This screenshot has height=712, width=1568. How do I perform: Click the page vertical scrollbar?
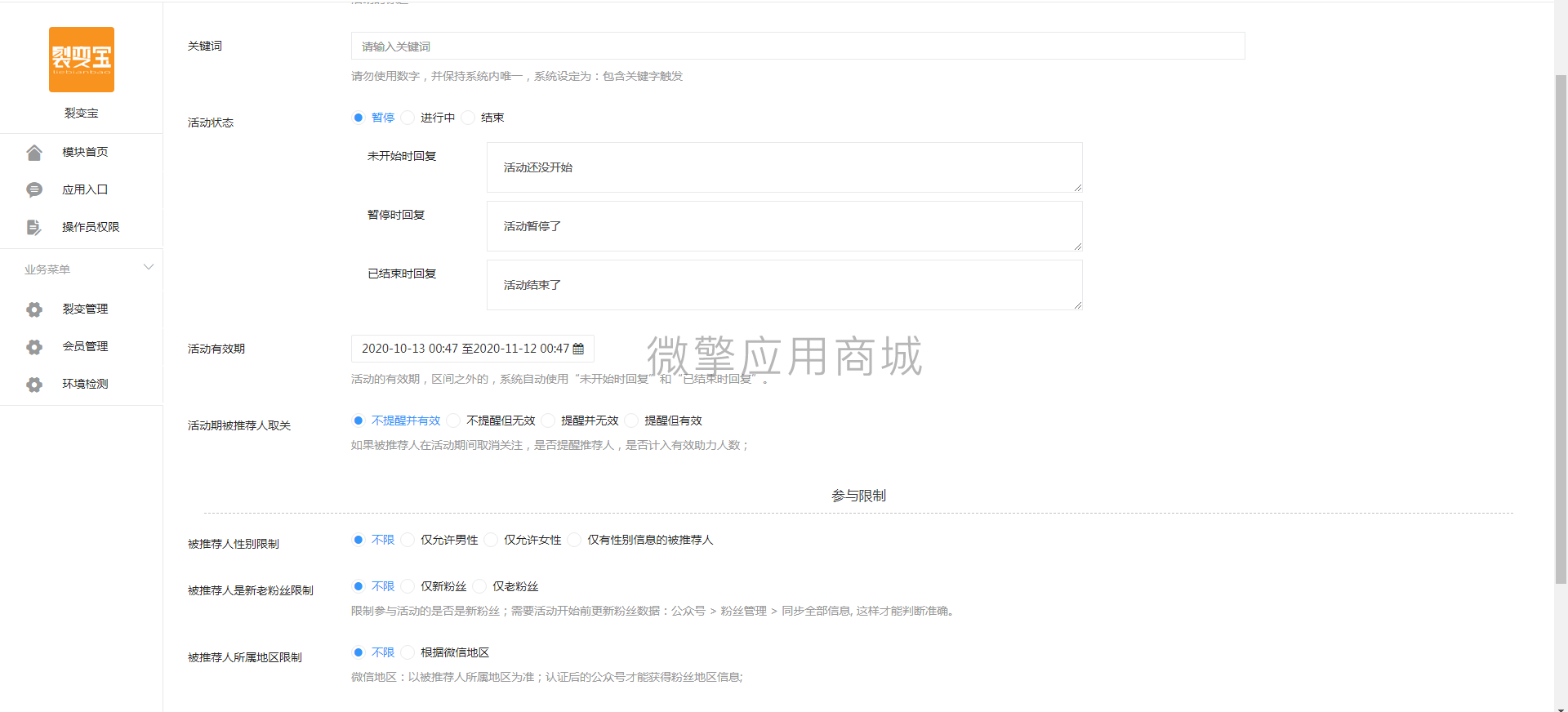coord(1561,329)
